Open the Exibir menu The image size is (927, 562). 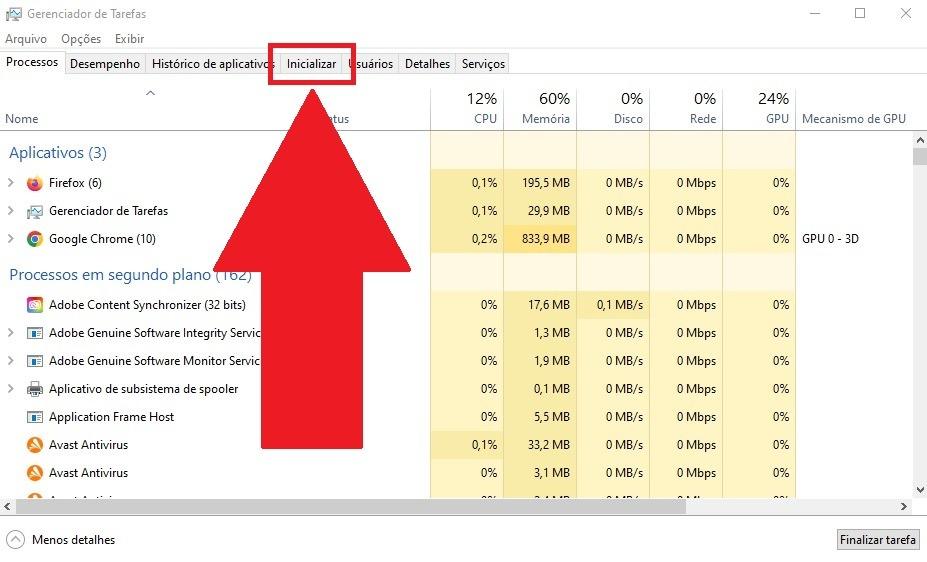[x=129, y=38]
